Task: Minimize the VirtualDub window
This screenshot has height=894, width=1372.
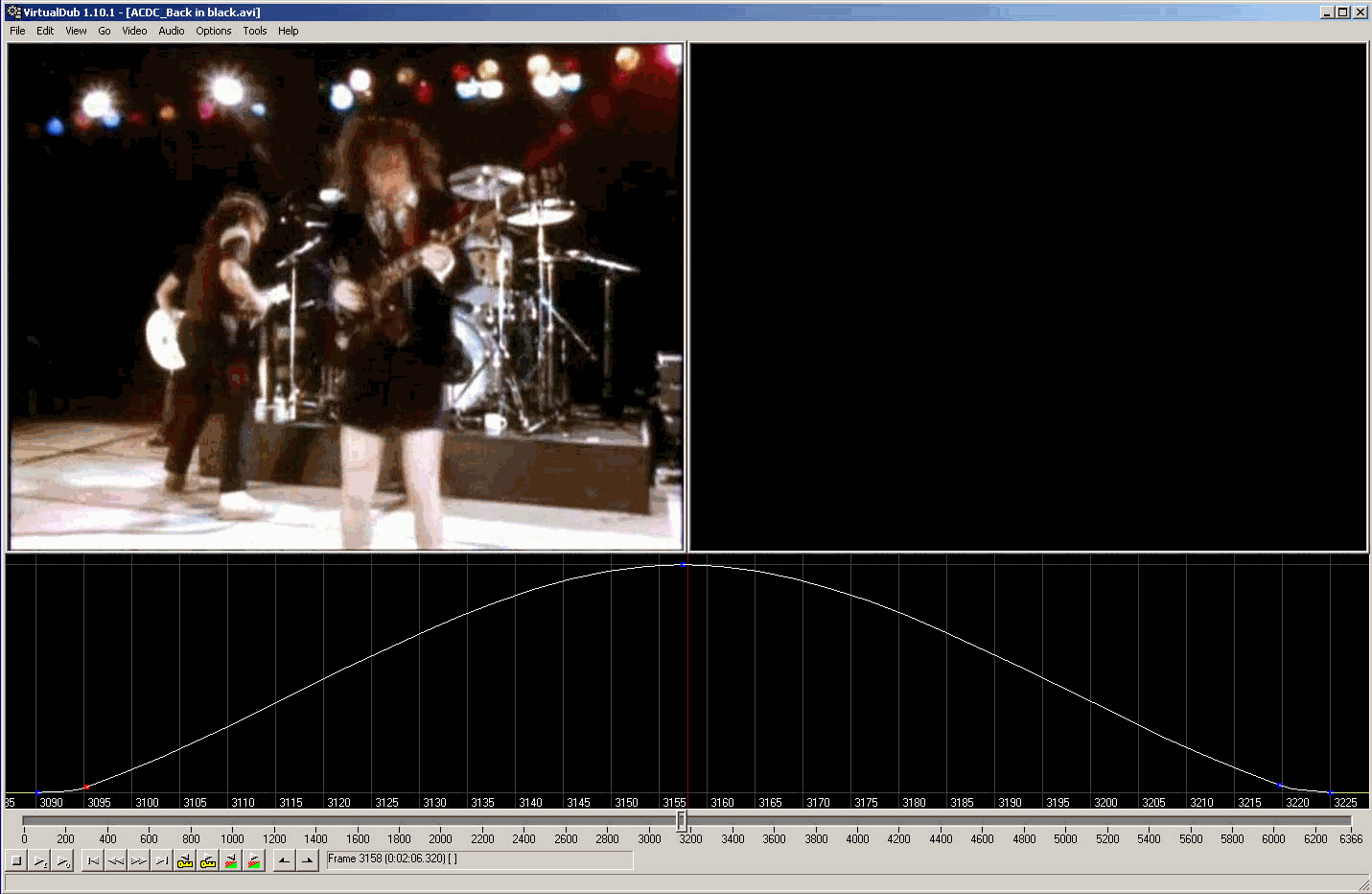Action: pos(1327,12)
